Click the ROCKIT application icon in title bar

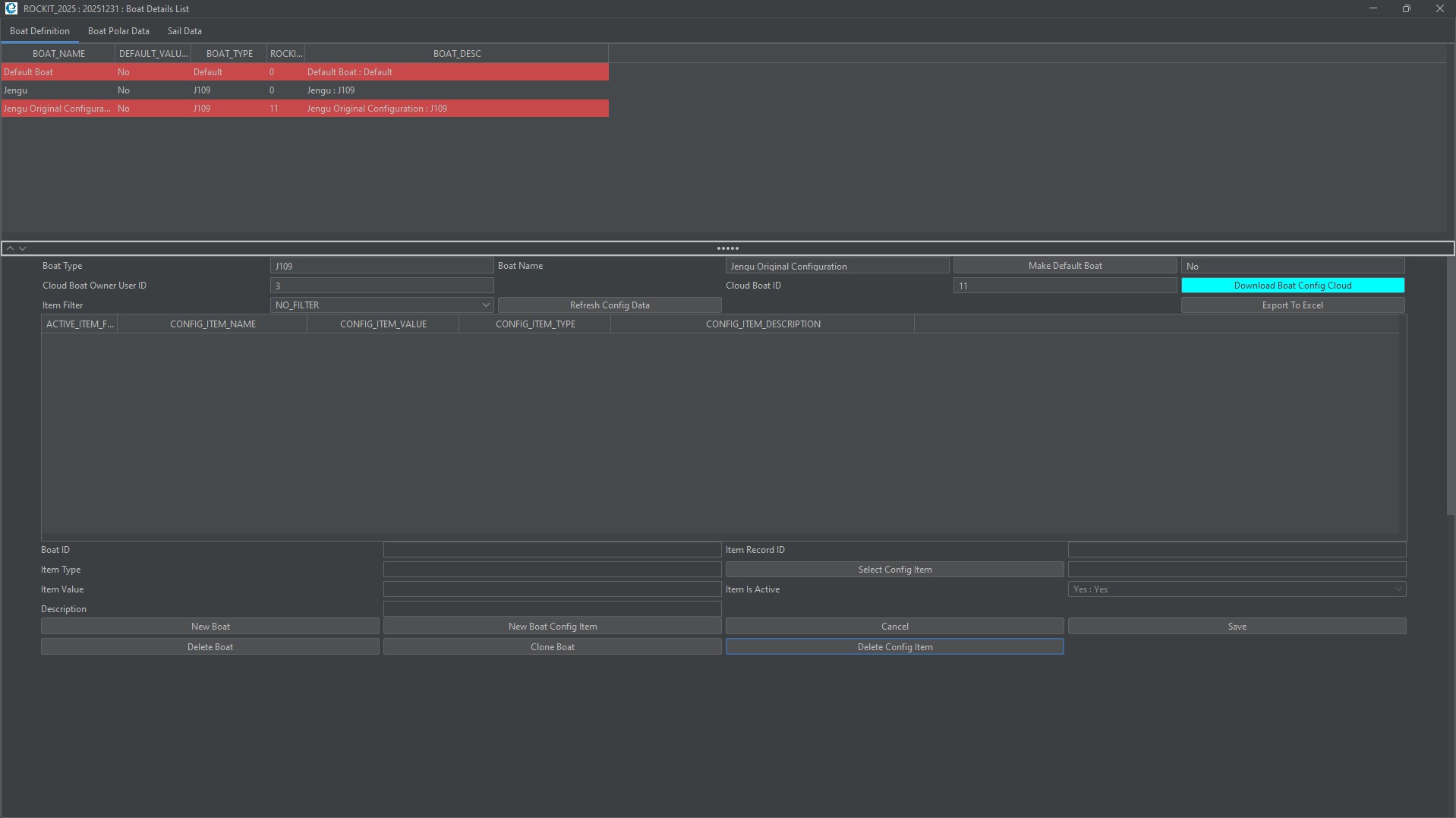pos(11,8)
